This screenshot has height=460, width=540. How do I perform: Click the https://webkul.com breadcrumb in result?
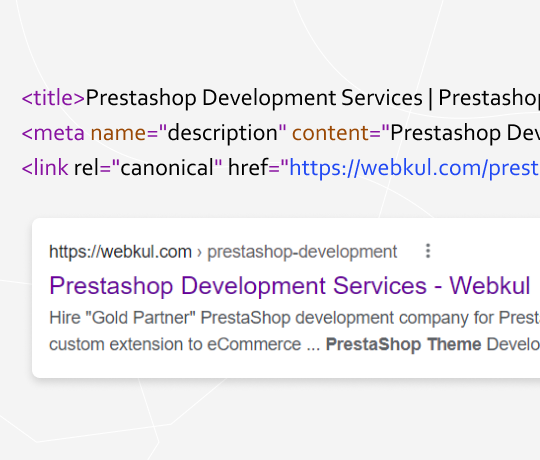coord(121,252)
